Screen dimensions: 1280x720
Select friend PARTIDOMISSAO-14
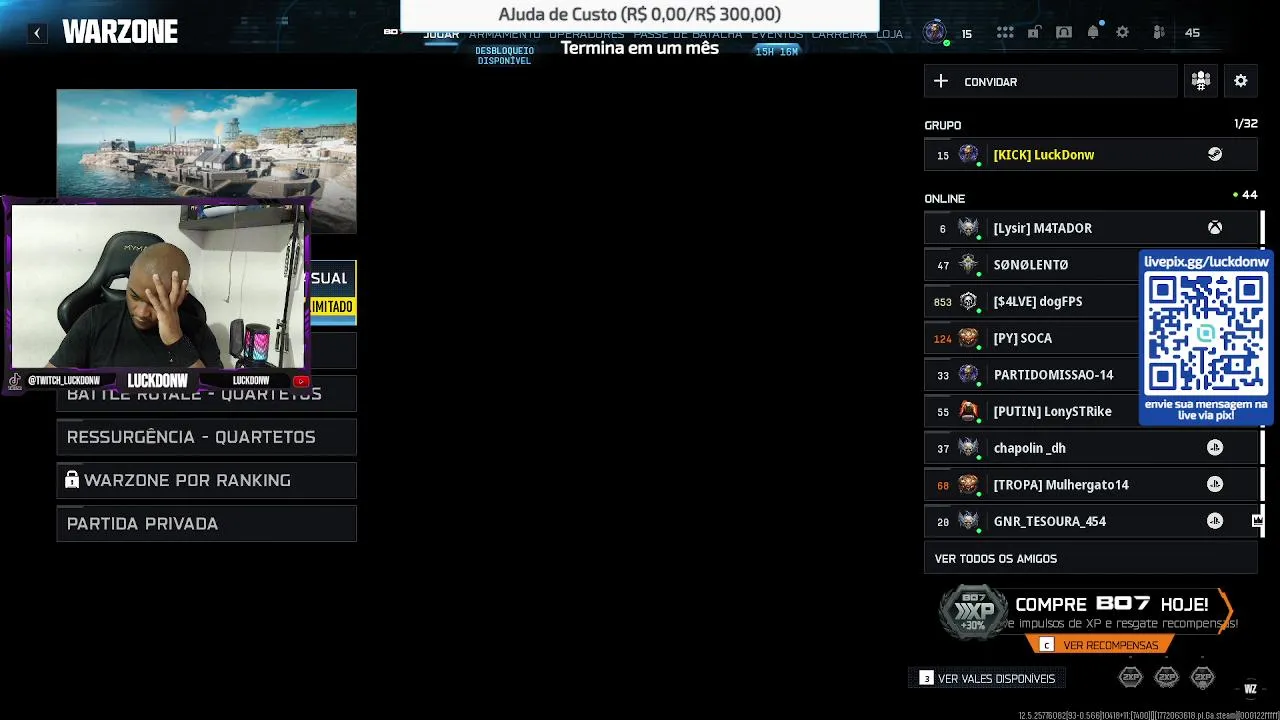tap(1031, 374)
